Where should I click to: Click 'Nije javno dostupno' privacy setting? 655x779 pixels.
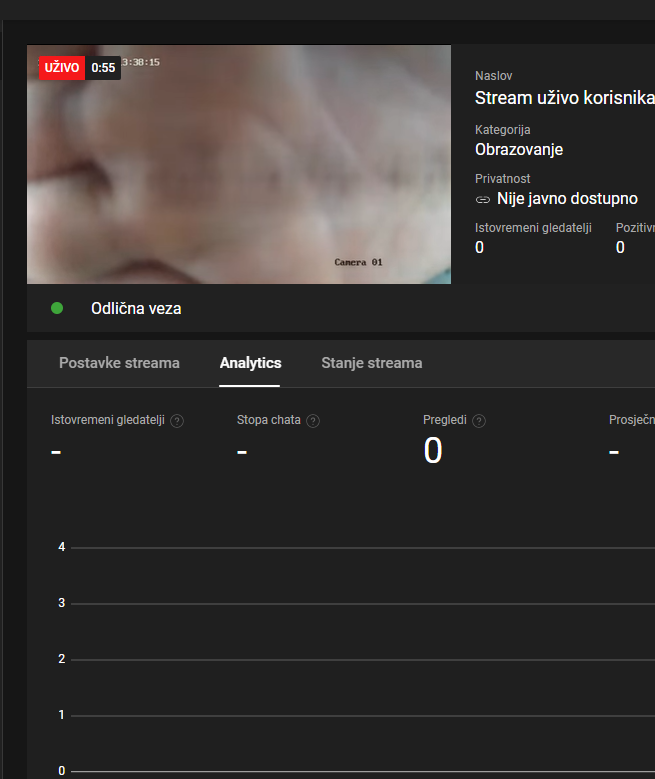(x=567, y=199)
